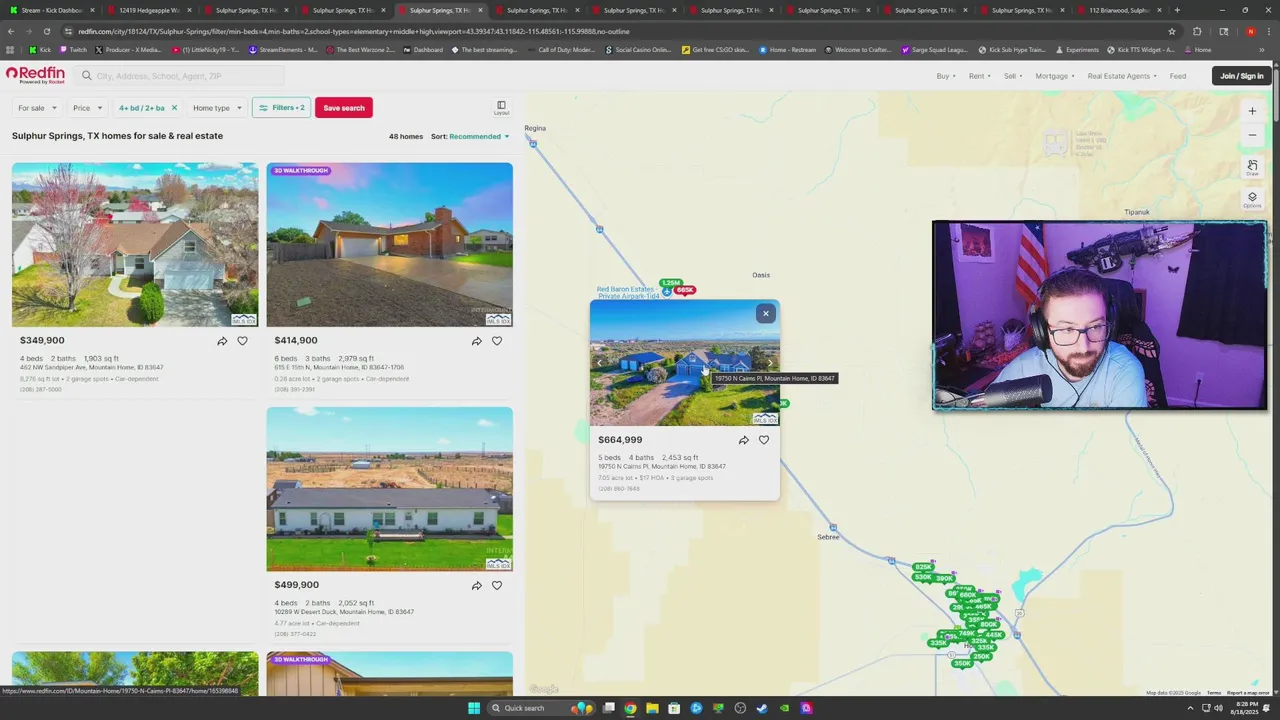1280x720 pixels.
Task: Click the City, Address search field
Action: 180,76
